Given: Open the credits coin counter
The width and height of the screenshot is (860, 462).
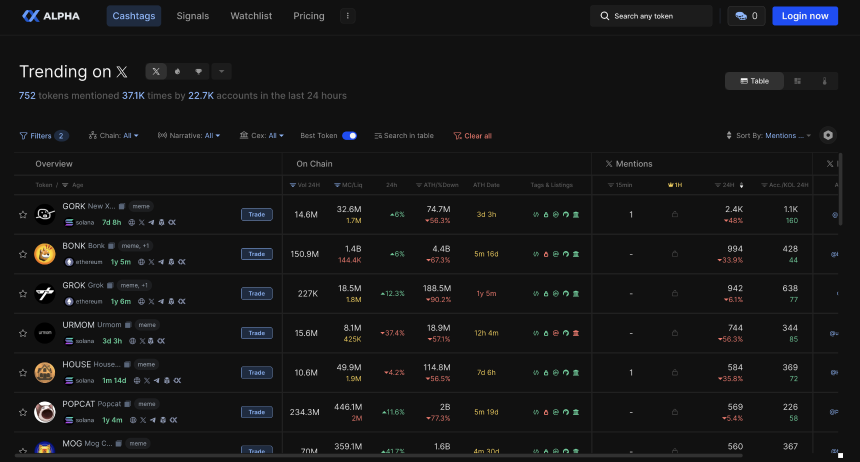Looking at the screenshot, I should (x=746, y=16).
